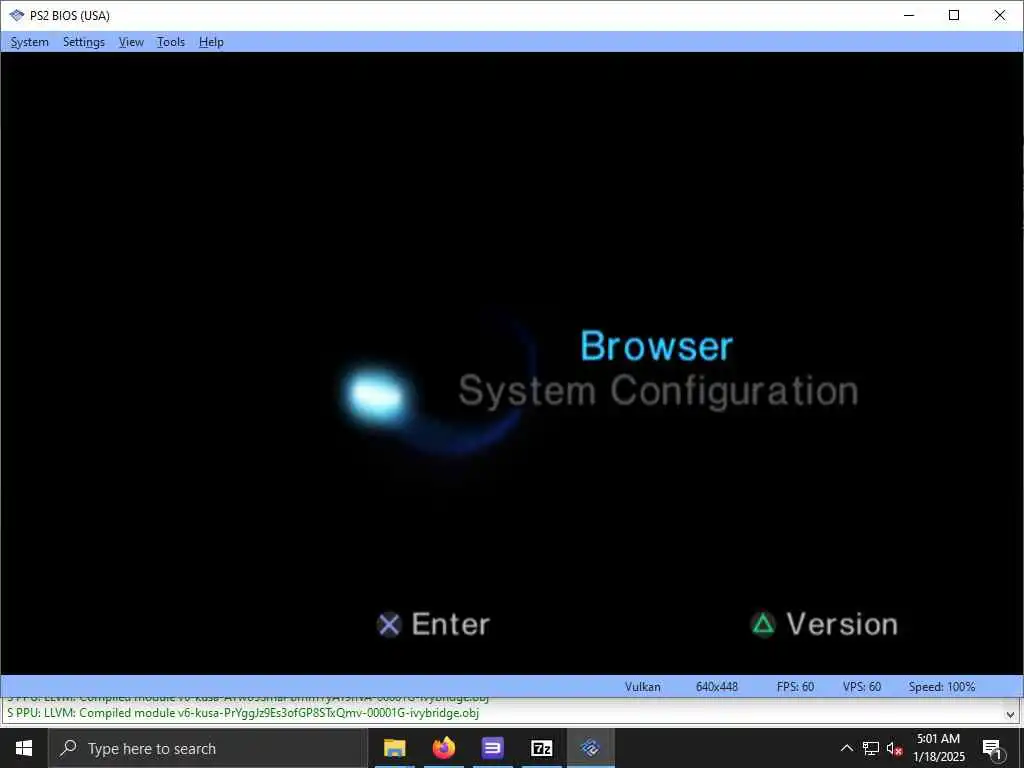Click the cross button icon beside Enter
1024x768 pixels.
click(x=389, y=625)
